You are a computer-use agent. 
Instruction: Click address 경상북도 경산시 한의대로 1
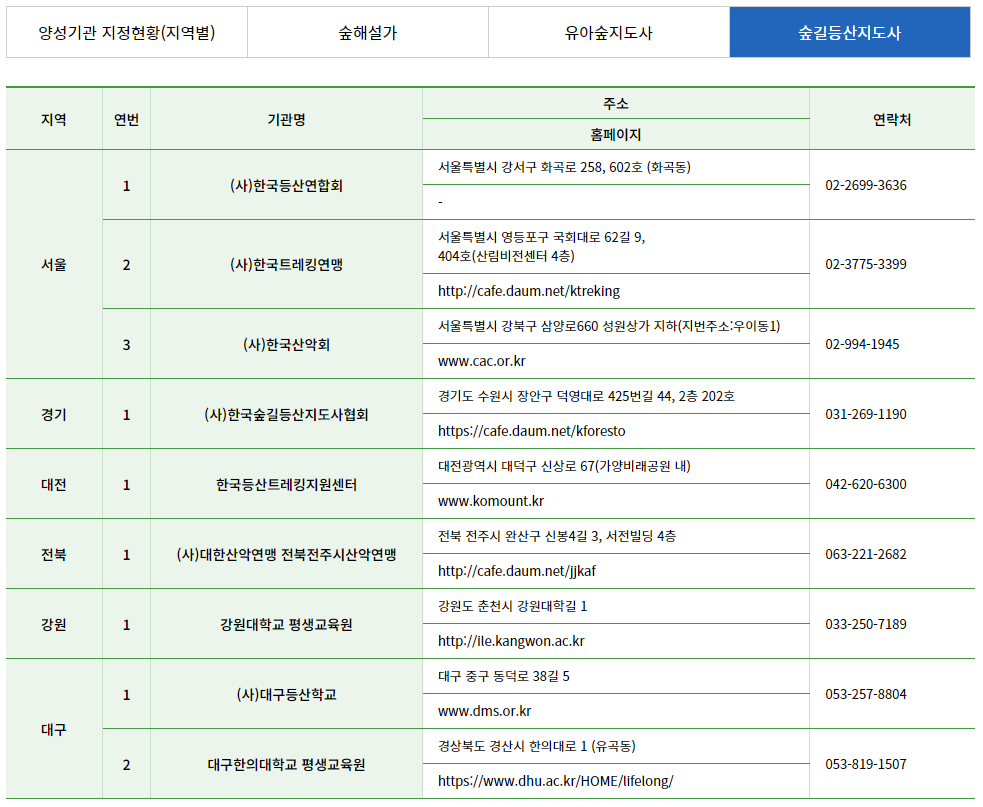tap(537, 747)
